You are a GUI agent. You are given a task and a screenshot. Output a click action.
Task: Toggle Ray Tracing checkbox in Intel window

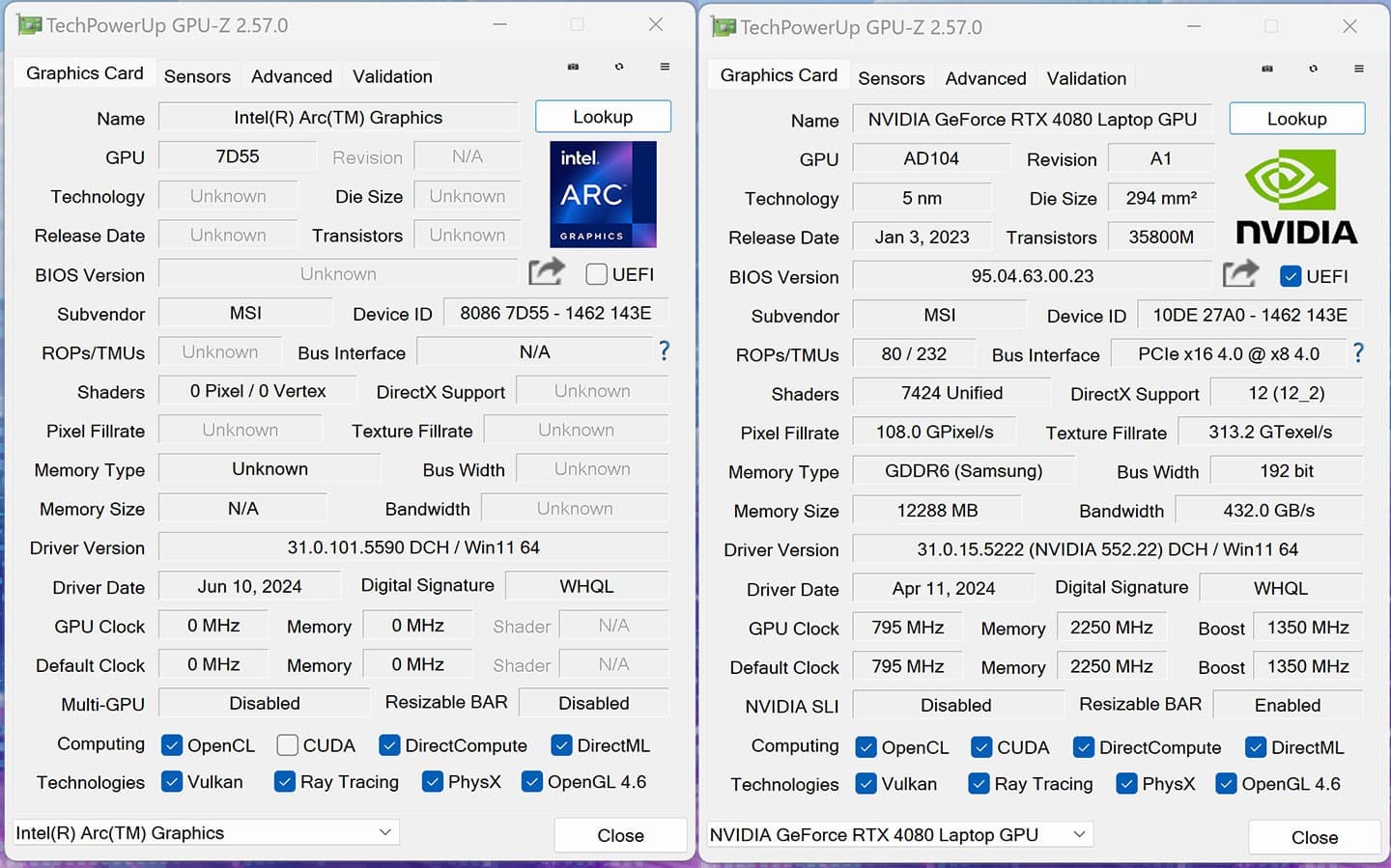(x=285, y=782)
